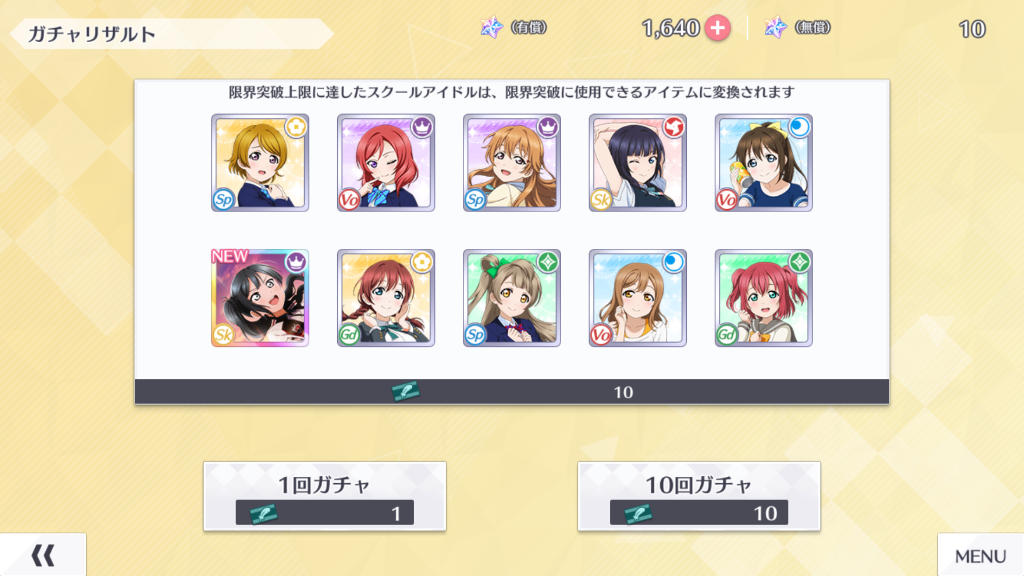1024x576 pixels.
Task: Choose the stretching dark-haired girl card
Action: tap(637, 163)
